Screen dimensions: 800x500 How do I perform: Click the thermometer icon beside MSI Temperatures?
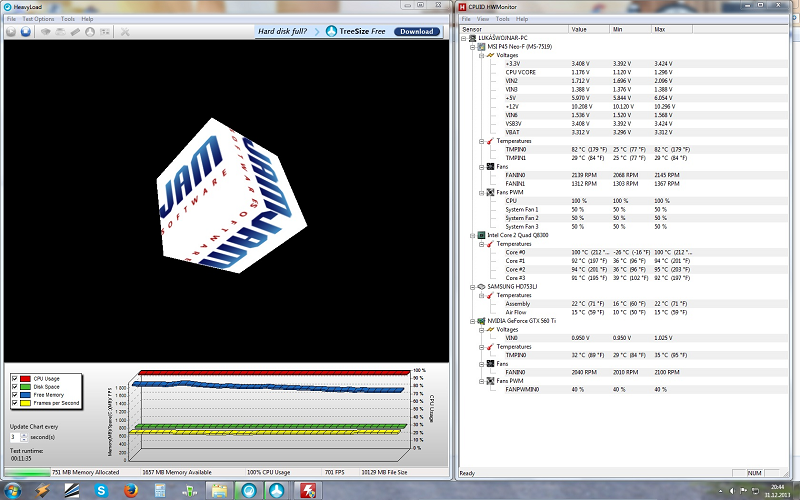coord(490,141)
